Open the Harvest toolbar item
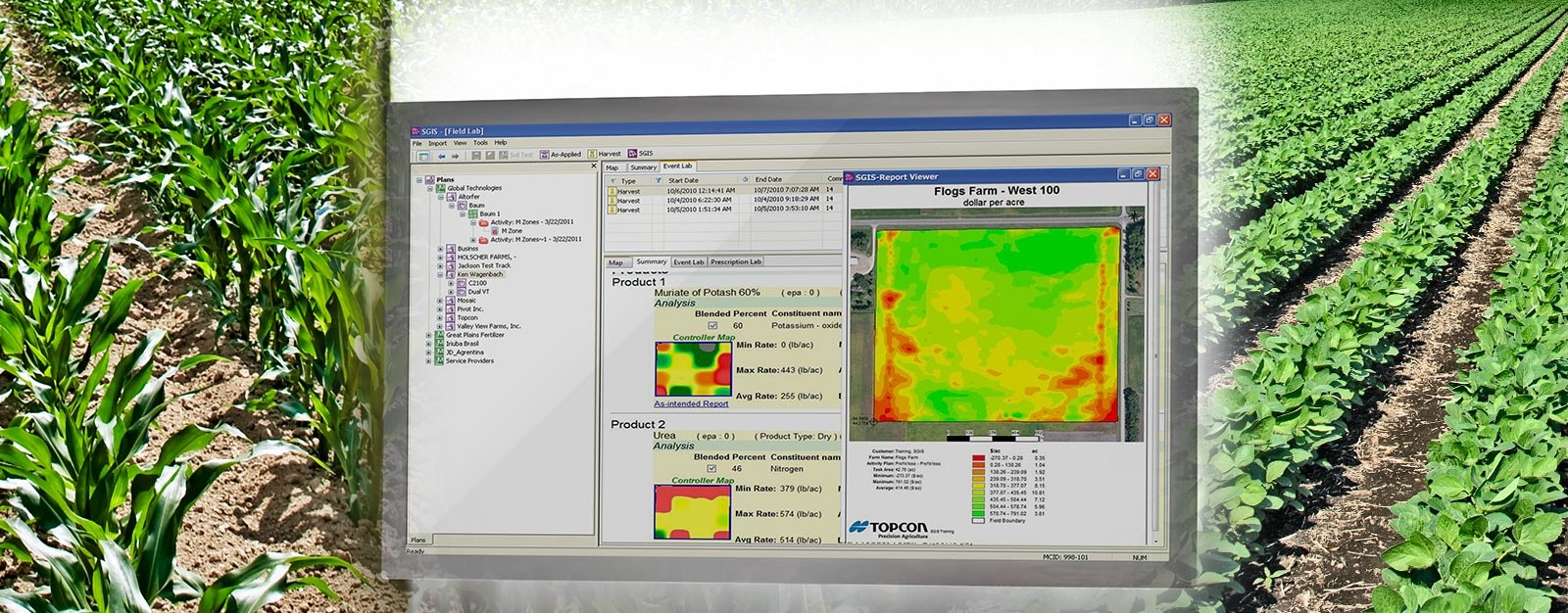 (605, 154)
